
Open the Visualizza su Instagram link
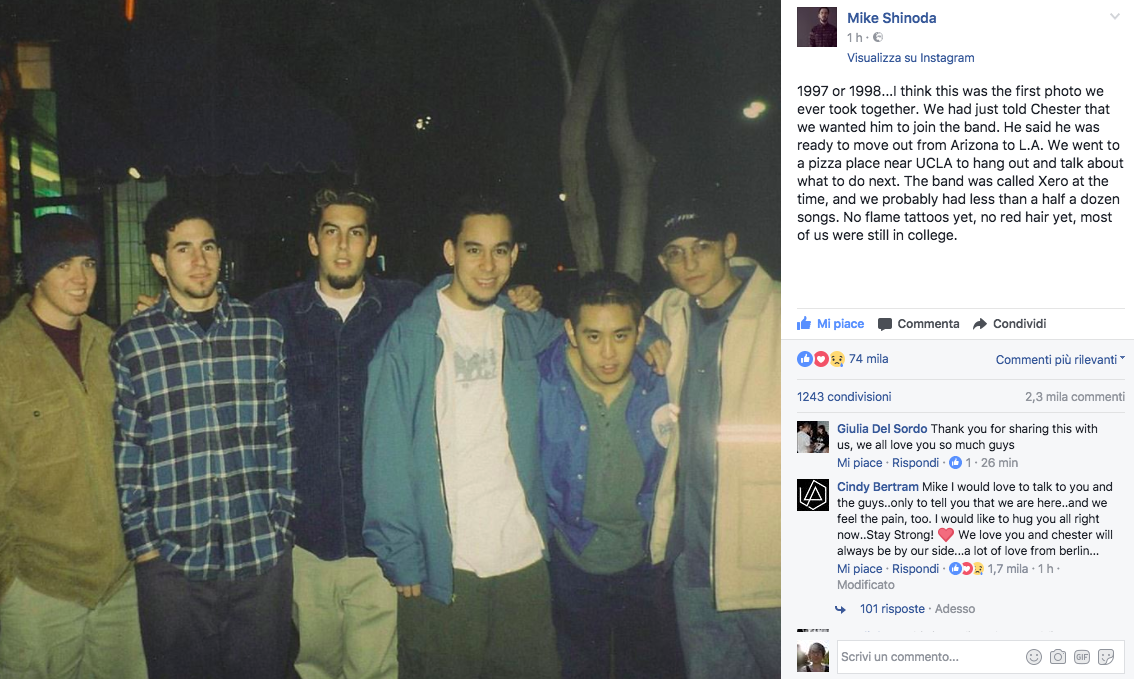(x=911, y=58)
